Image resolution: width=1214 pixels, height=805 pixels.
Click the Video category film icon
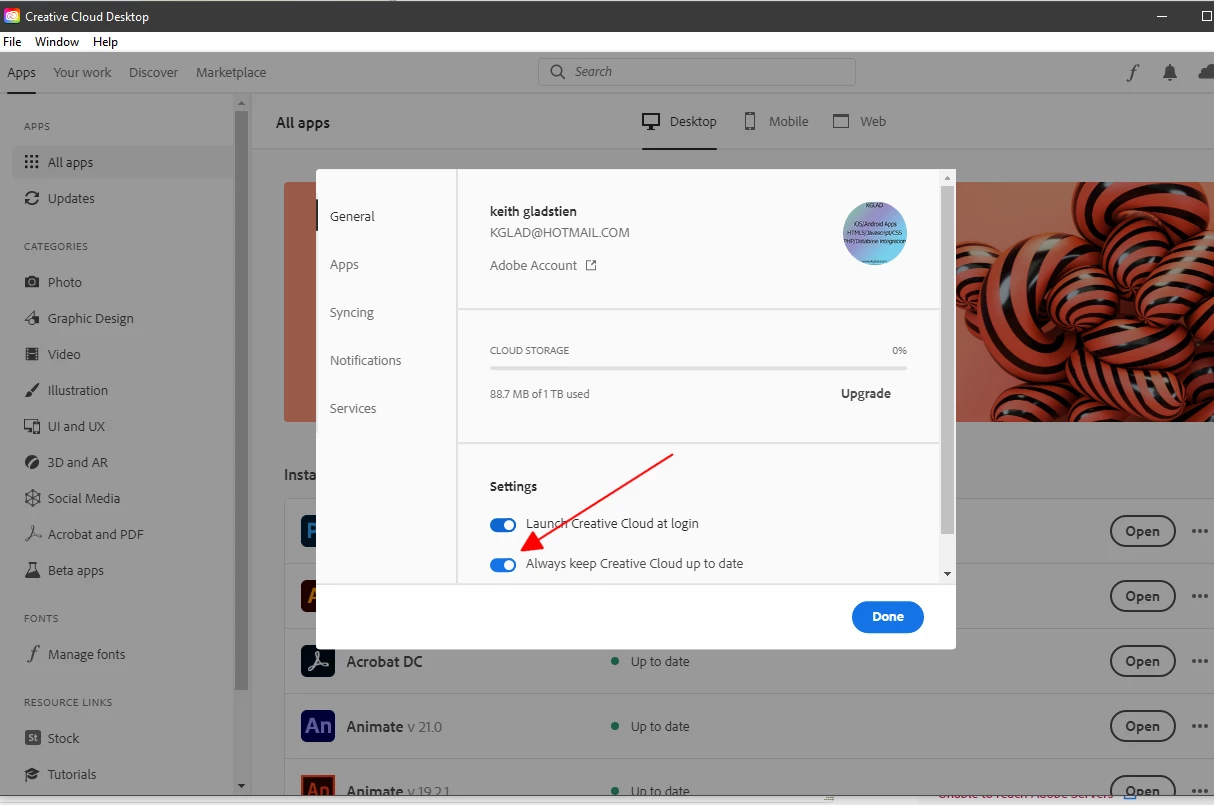pyautogui.click(x=32, y=354)
